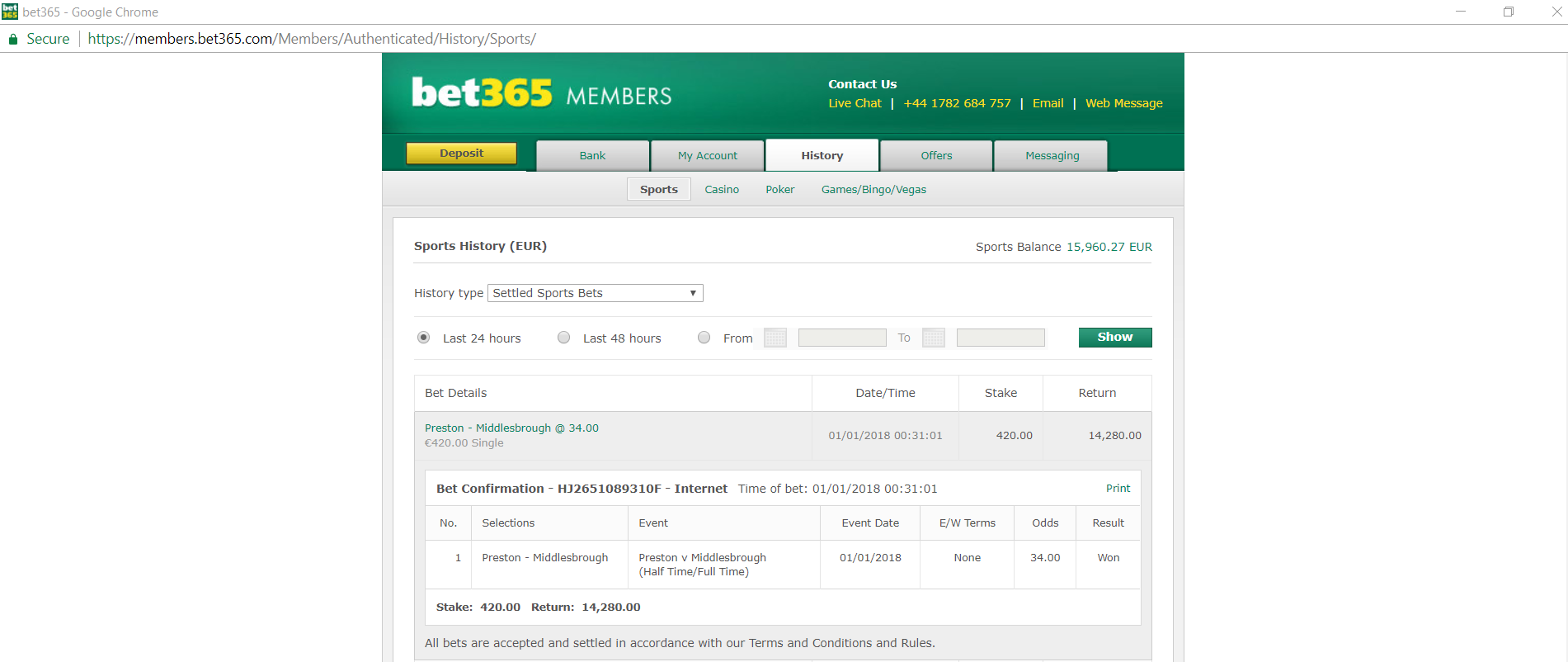Click the bet365 favicon in title bar
Image resolution: width=1568 pixels, height=662 pixels.
point(10,12)
